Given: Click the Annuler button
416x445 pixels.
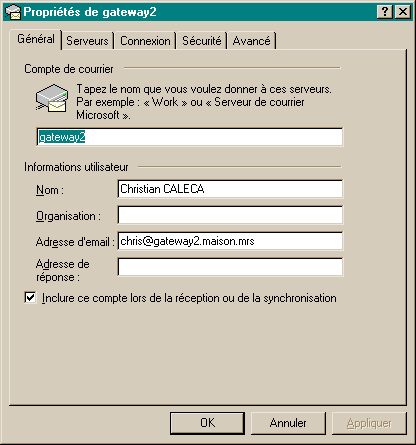Looking at the screenshot, I should 288,423.
